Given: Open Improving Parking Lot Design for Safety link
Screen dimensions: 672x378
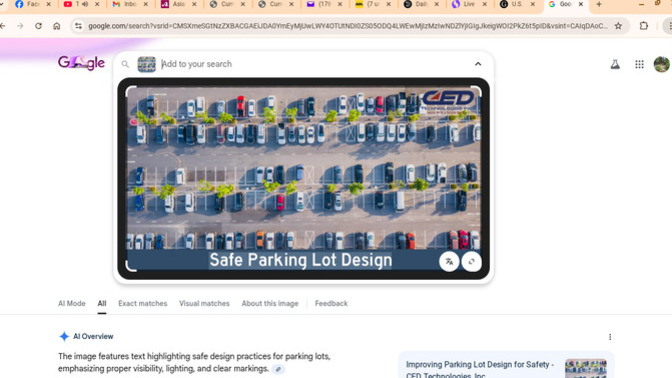Looking at the screenshot, I should click(x=480, y=369).
